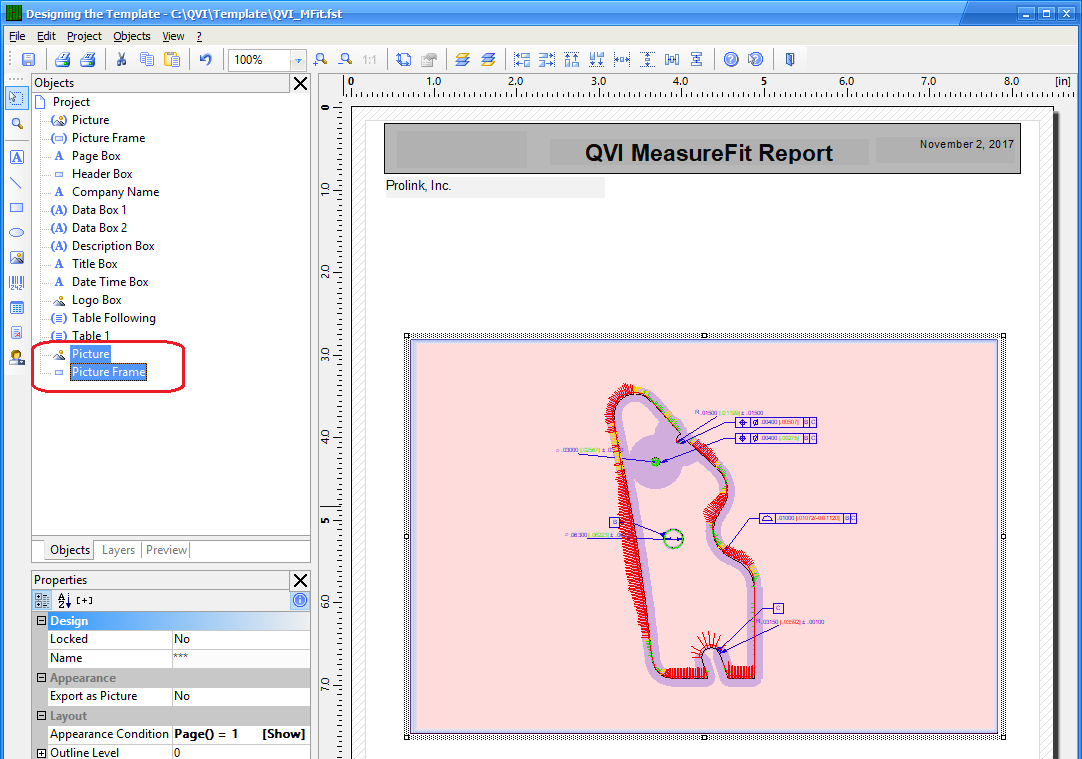The height and width of the screenshot is (759, 1082).
Task: Select Table Following tree item
Action: 114,318
